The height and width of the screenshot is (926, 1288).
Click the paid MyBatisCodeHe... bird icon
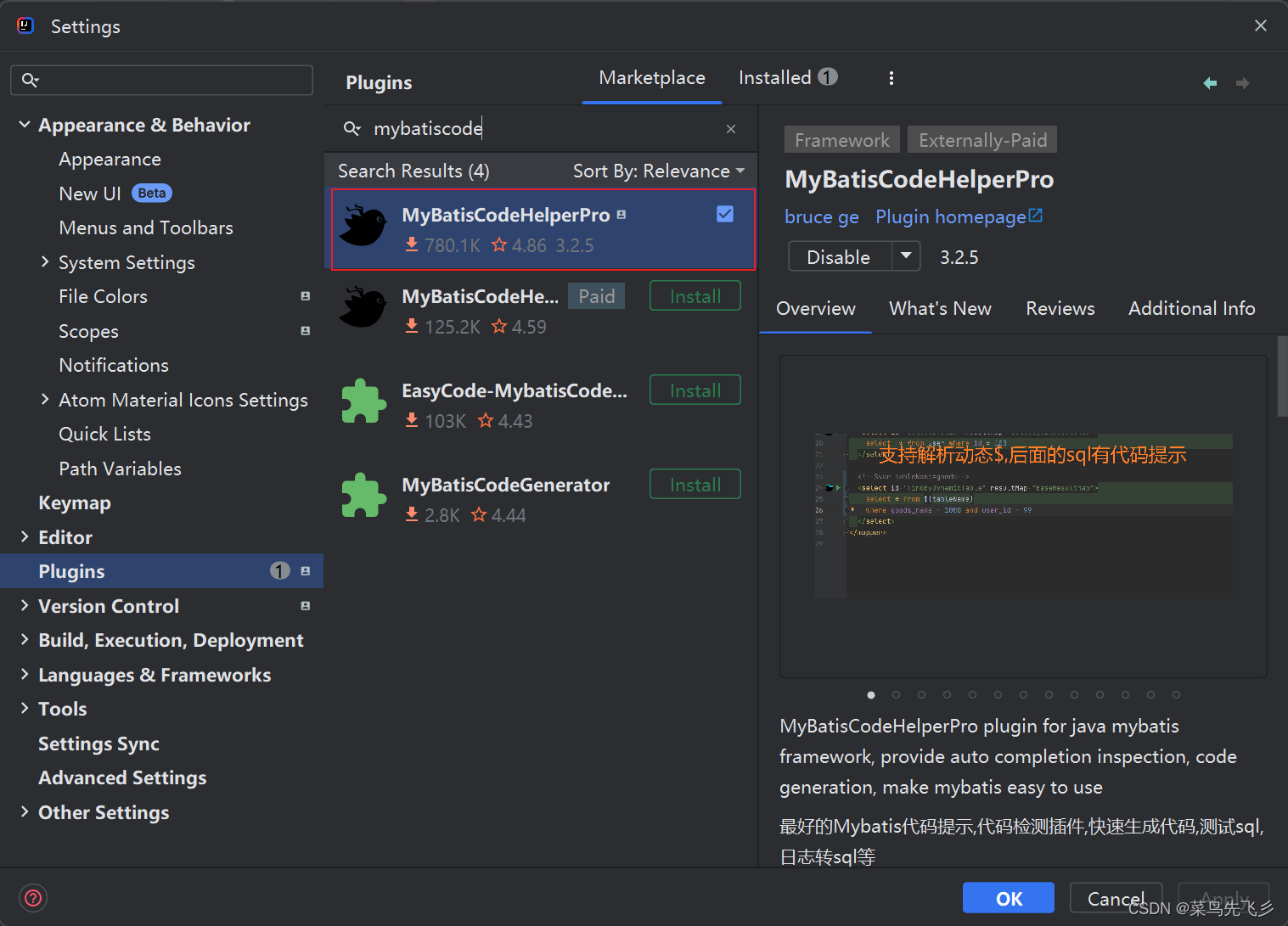point(363,307)
